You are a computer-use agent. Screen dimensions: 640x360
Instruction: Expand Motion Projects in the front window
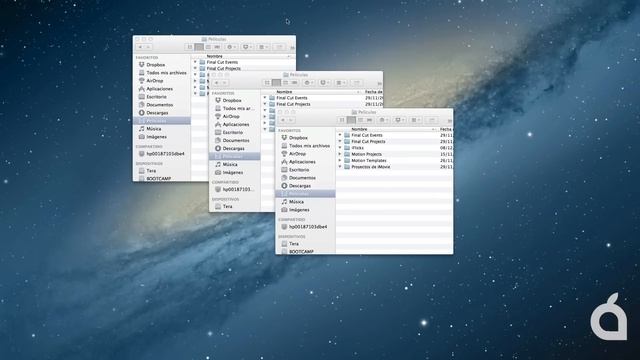340,154
